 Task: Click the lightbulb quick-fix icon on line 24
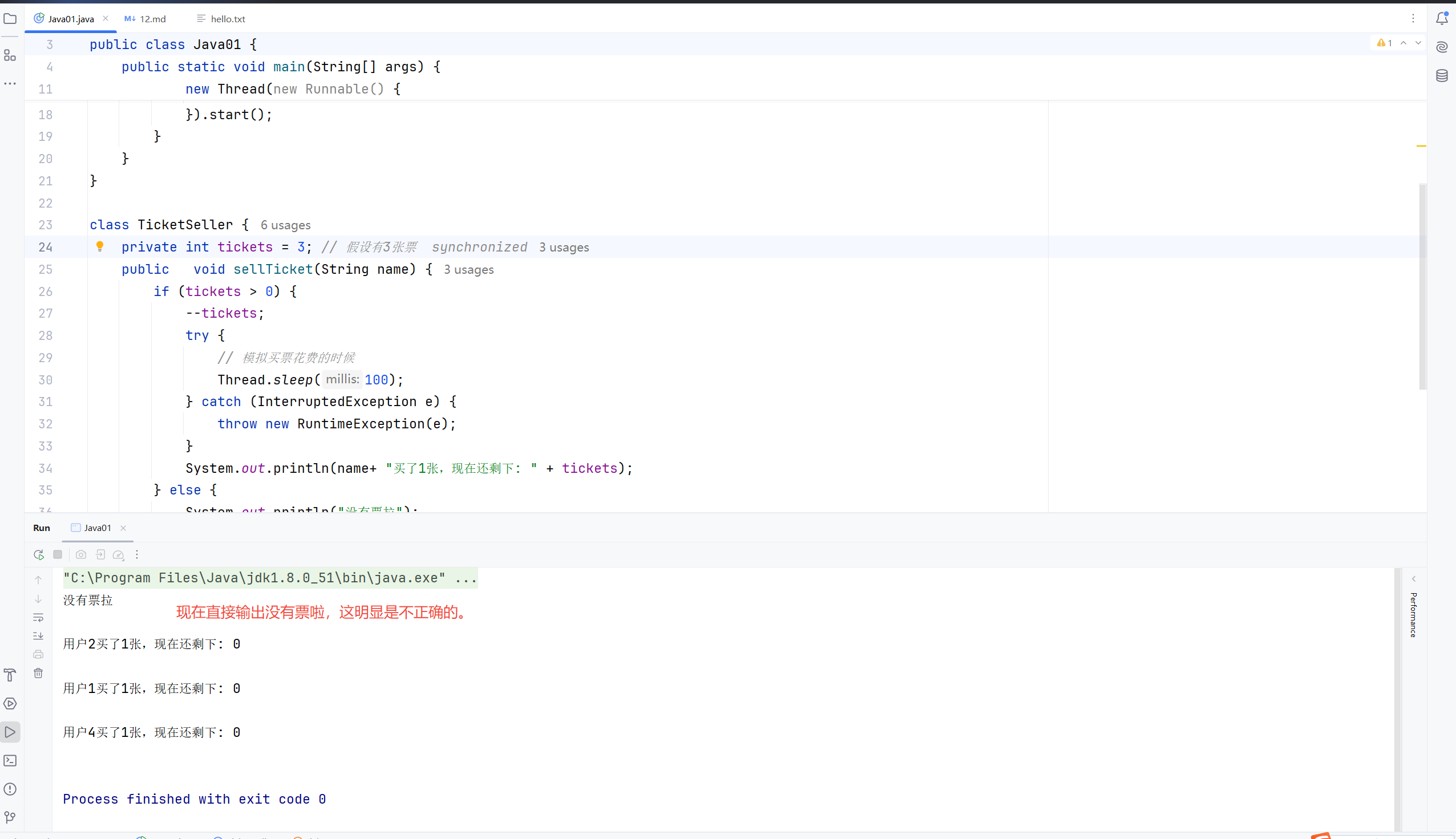coord(100,246)
